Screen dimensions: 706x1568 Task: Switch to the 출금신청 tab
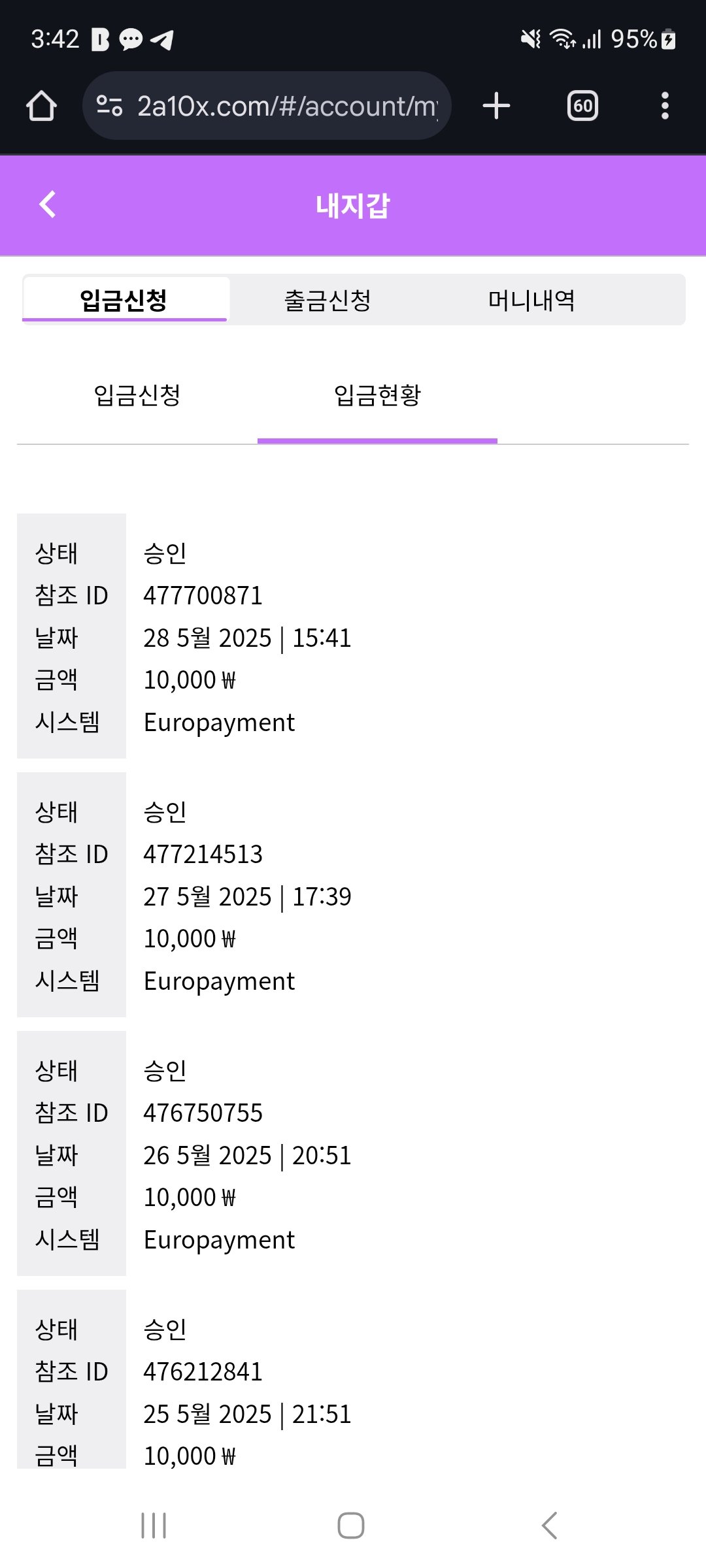[328, 301]
